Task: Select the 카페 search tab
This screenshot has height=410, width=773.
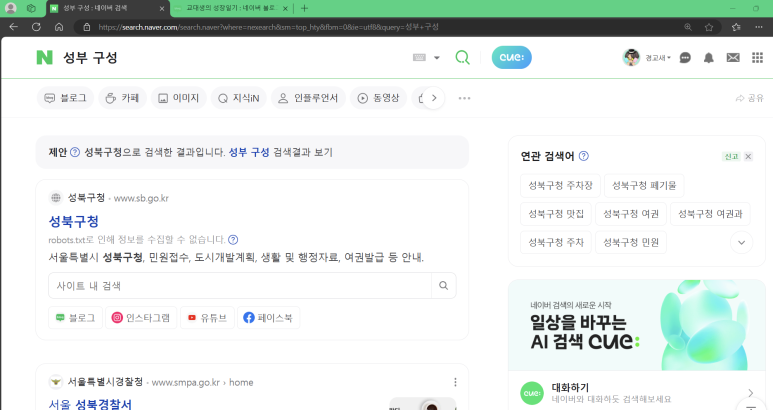Action: (123, 98)
